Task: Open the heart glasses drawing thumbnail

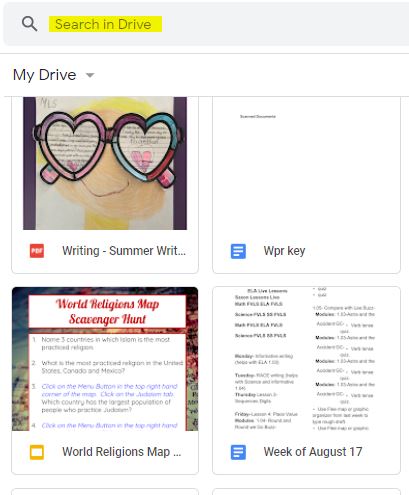Action: [105, 163]
